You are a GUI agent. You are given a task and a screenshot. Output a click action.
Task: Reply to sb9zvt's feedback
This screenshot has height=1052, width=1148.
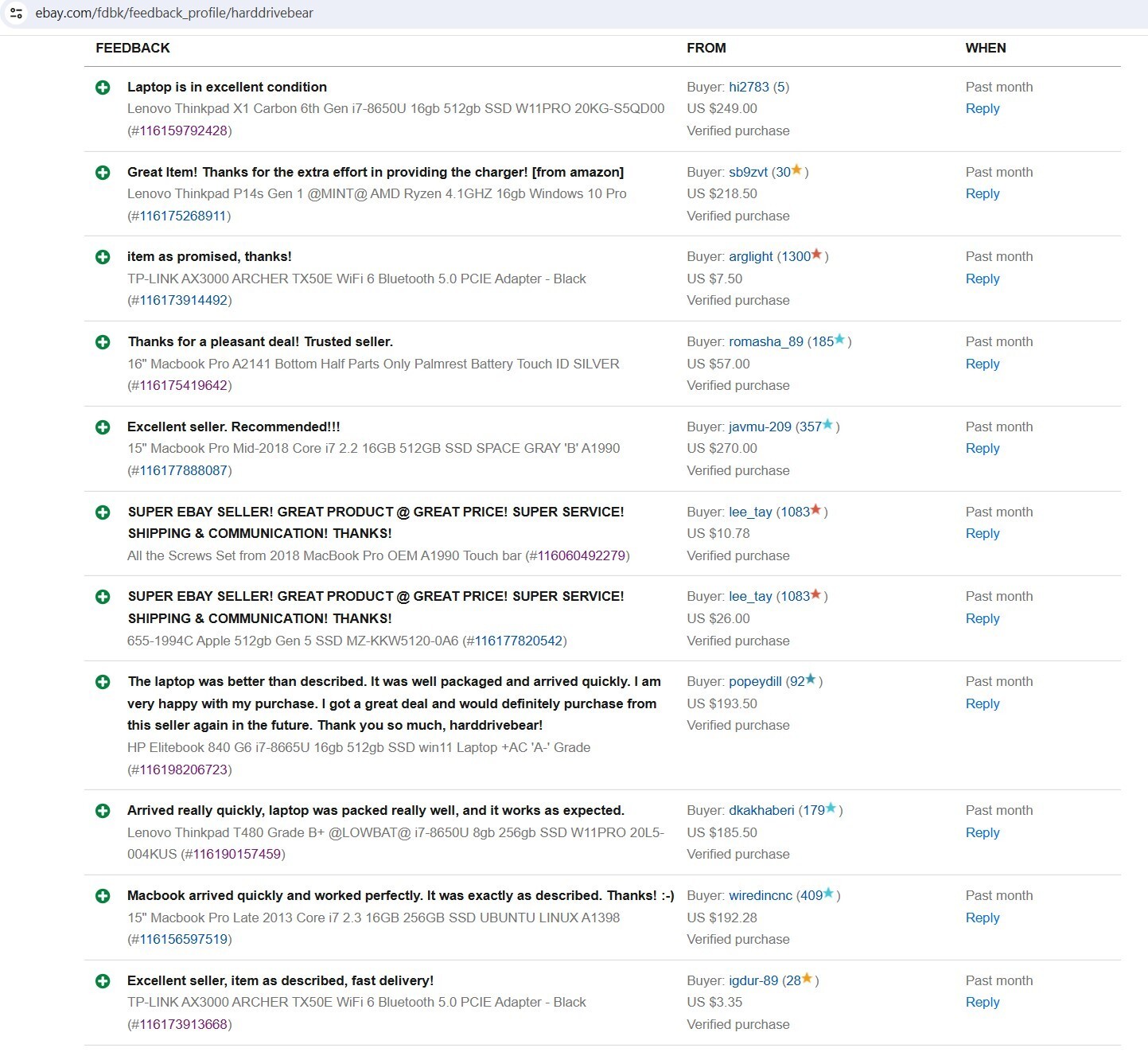(x=983, y=194)
